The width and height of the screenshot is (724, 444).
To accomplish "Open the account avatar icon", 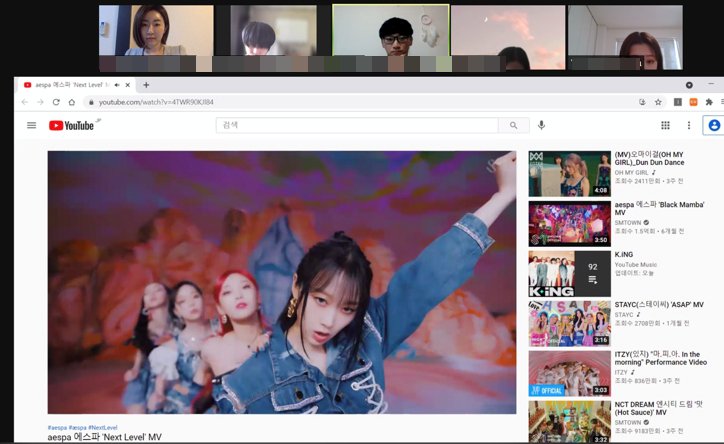I will tap(714, 125).
